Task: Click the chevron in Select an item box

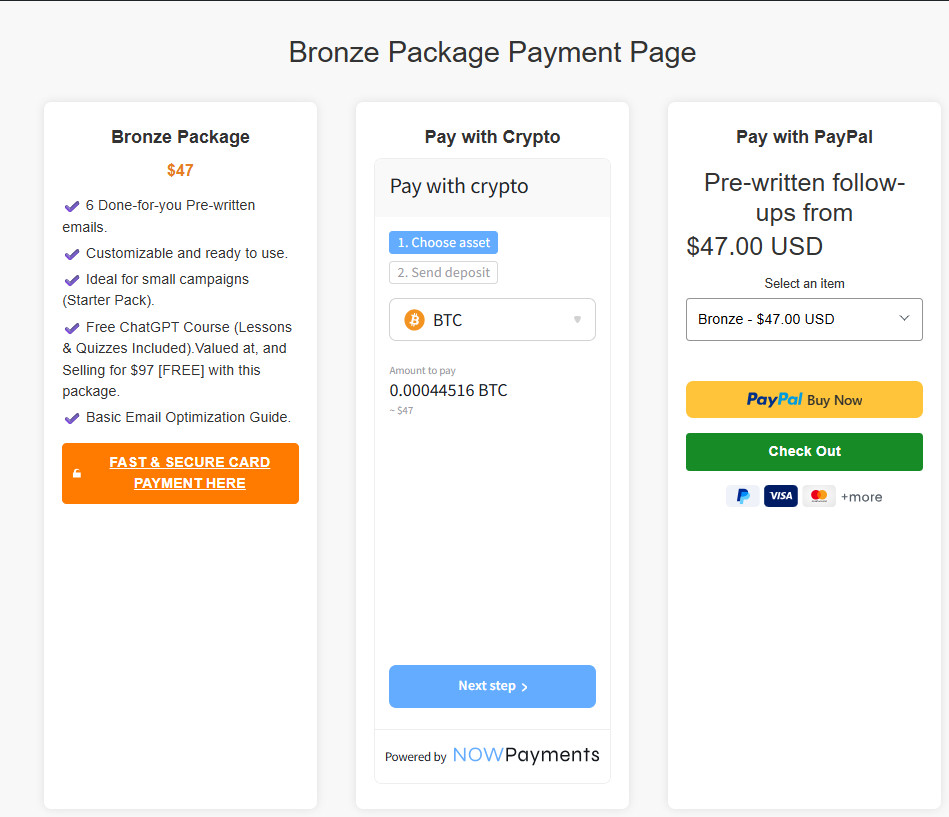Action: pos(904,319)
